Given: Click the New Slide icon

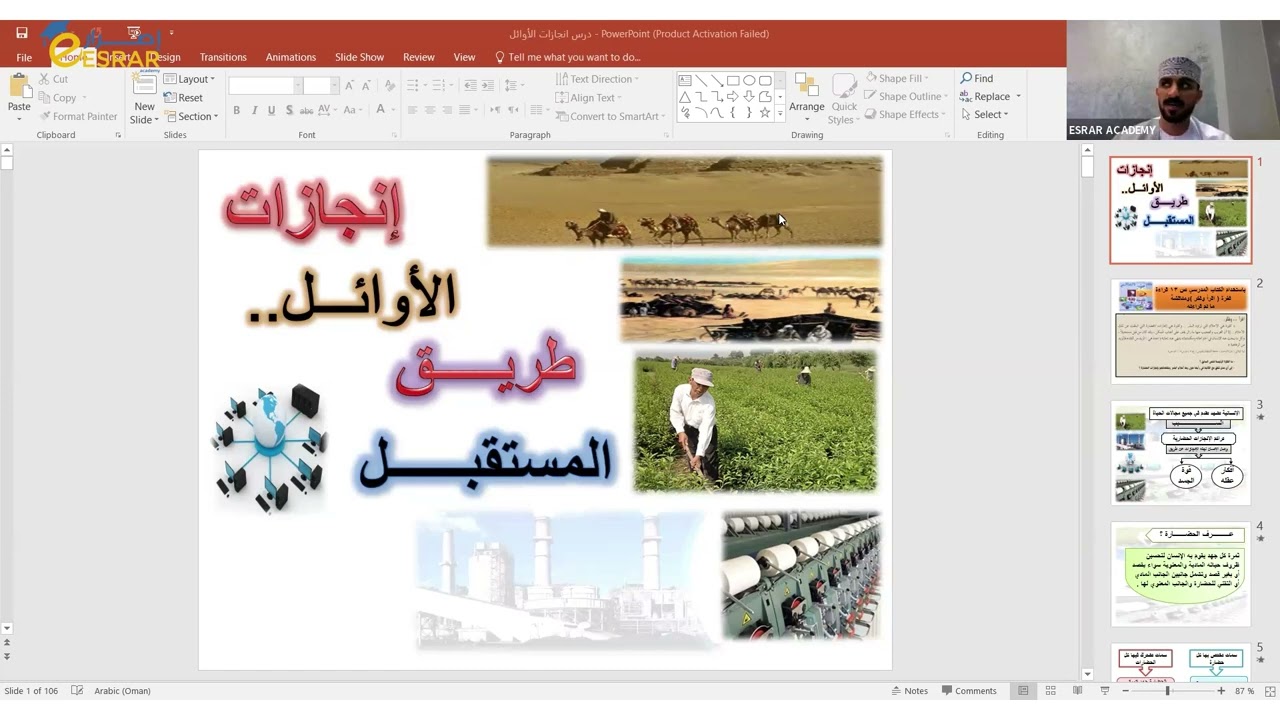Looking at the screenshot, I should [144, 85].
